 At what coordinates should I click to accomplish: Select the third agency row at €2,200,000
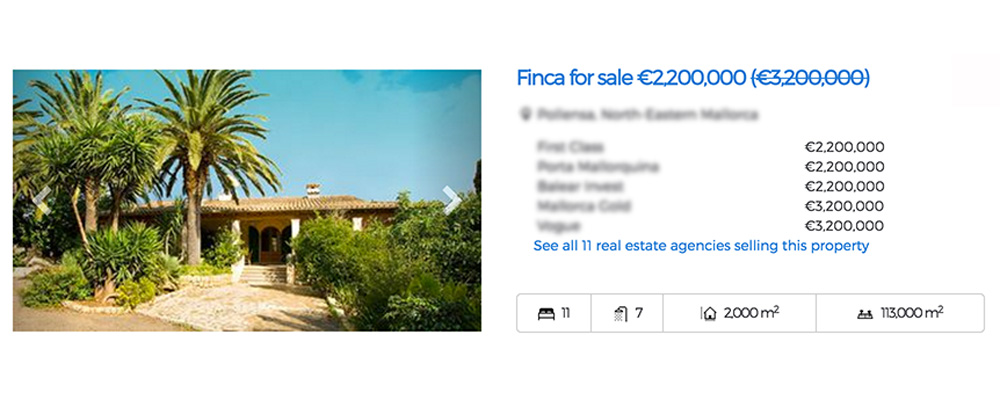710,187
